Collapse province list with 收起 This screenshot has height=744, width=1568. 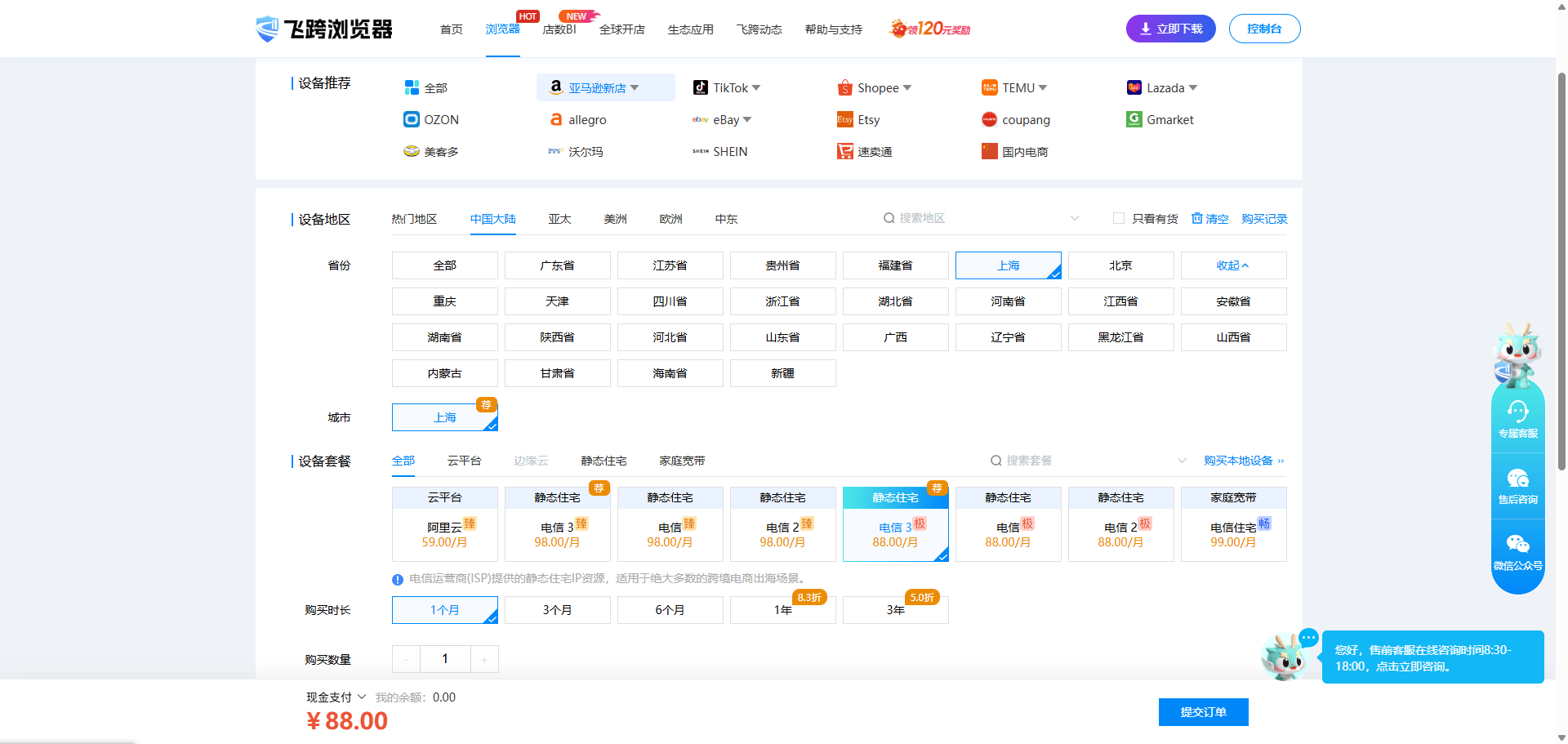[1232, 265]
